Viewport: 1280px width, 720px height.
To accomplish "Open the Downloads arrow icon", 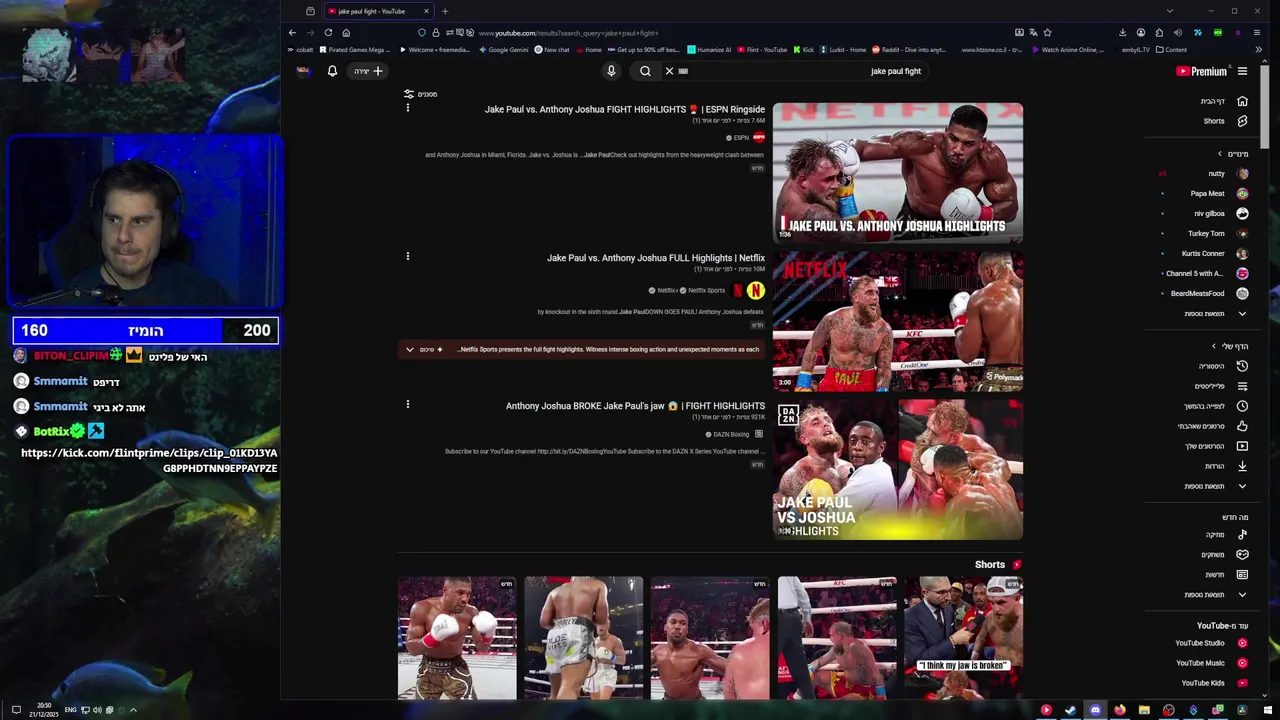I will pyautogui.click(x=1242, y=466).
